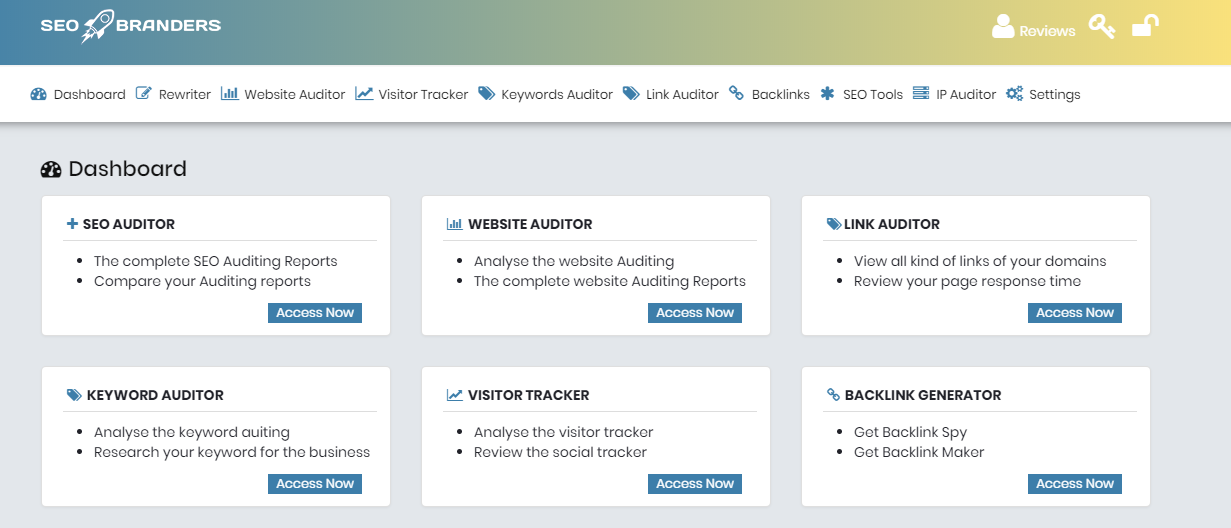
Task: Click 'The complete website Auditing Reports' text
Action: coord(610,281)
